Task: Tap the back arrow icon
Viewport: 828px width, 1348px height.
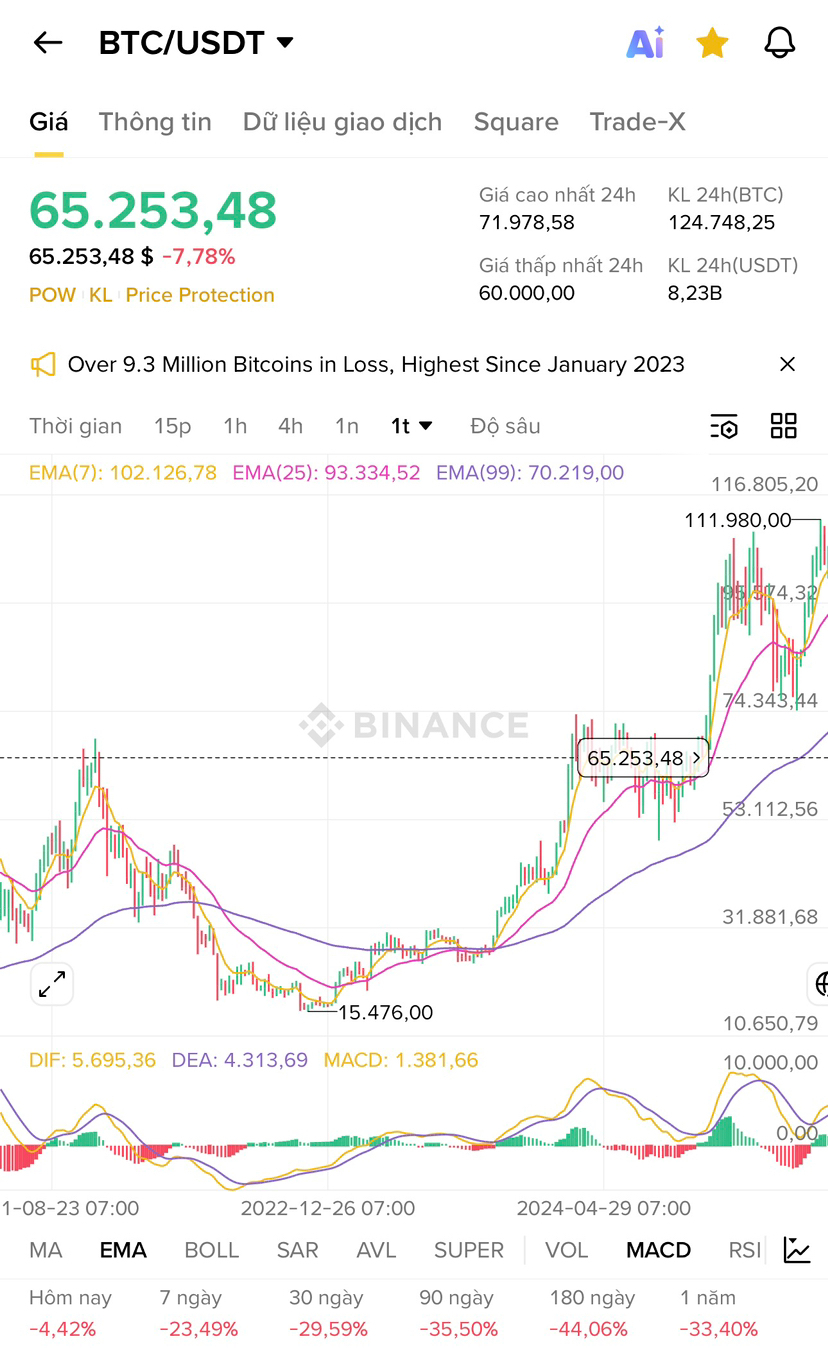Action: point(47,42)
